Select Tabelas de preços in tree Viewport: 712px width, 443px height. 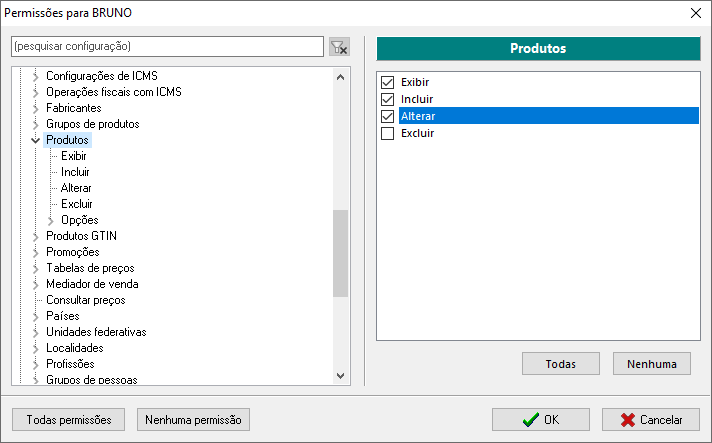click(90, 268)
